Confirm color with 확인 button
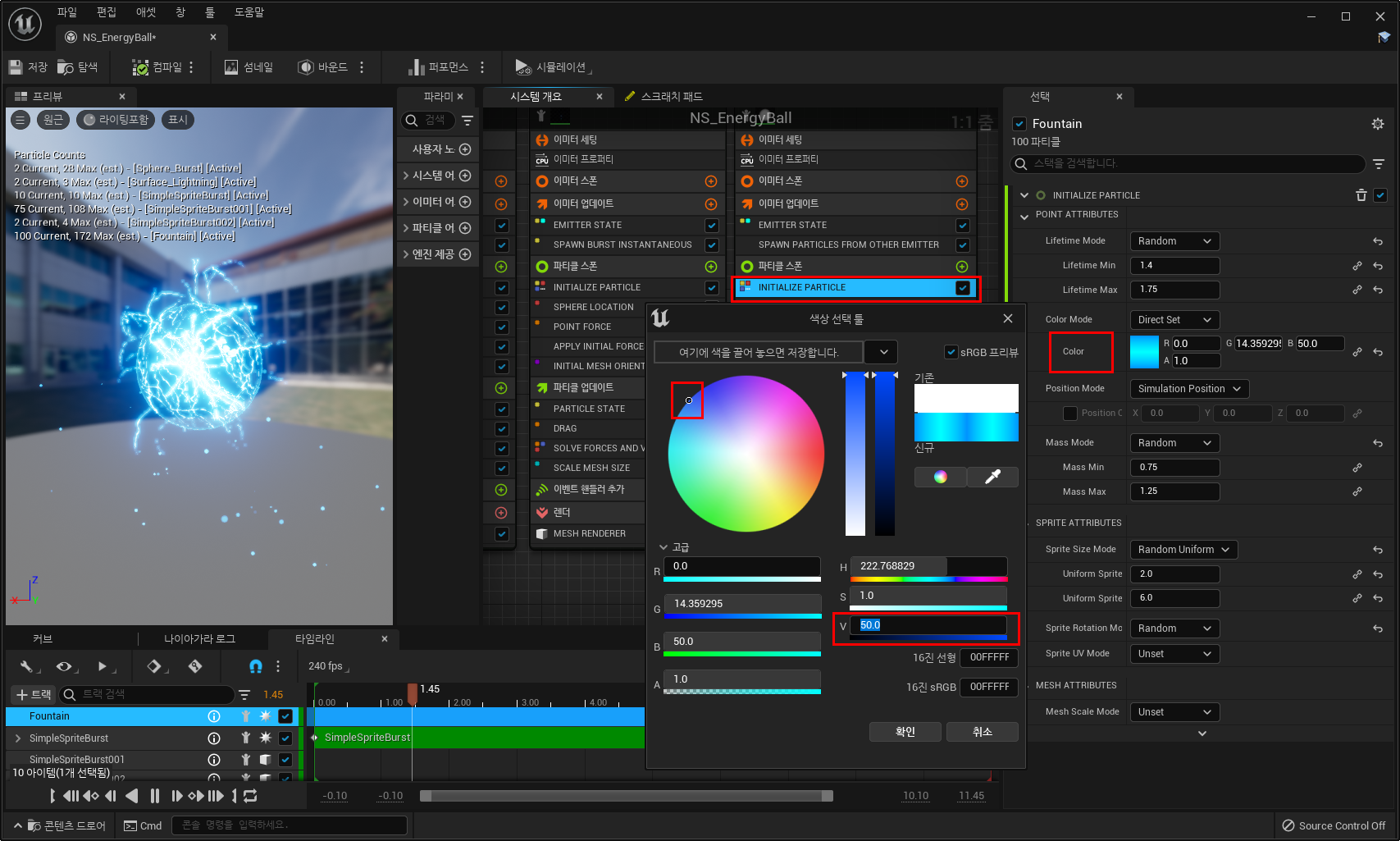Image resolution: width=1400 pixels, height=841 pixels. tap(905, 732)
